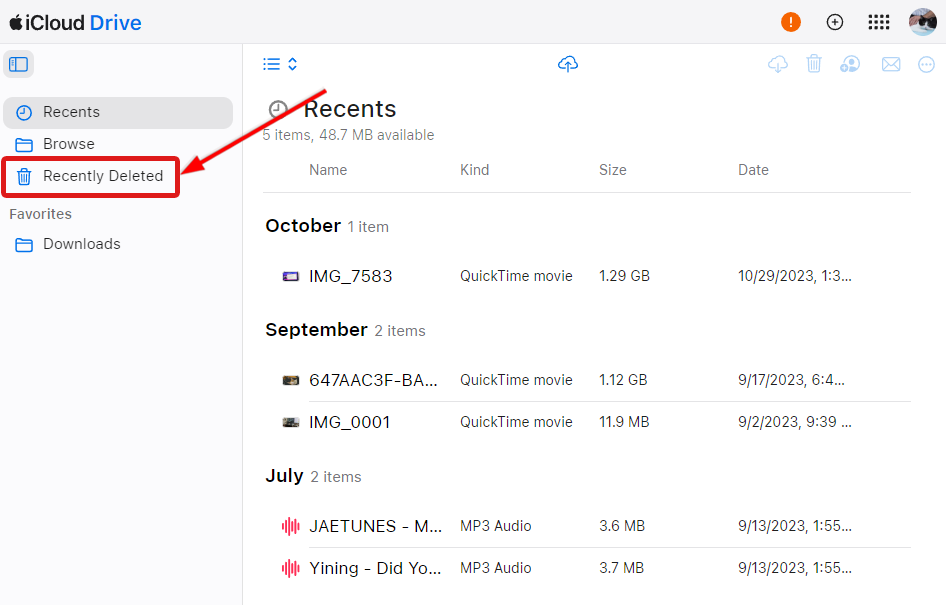Open the iCloud apps grid launcher
The height and width of the screenshot is (605, 946).
pyautogui.click(x=878, y=22)
